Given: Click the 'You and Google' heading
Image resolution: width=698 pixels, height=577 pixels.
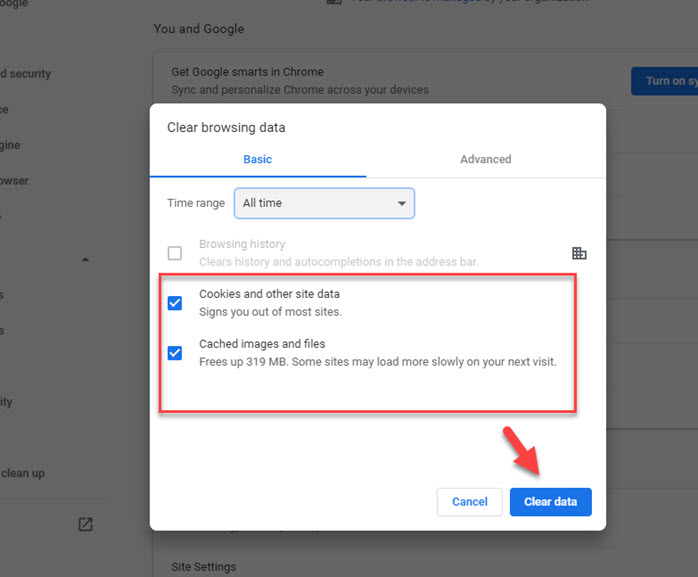Looking at the screenshot, I should click(x=199, y=29).
